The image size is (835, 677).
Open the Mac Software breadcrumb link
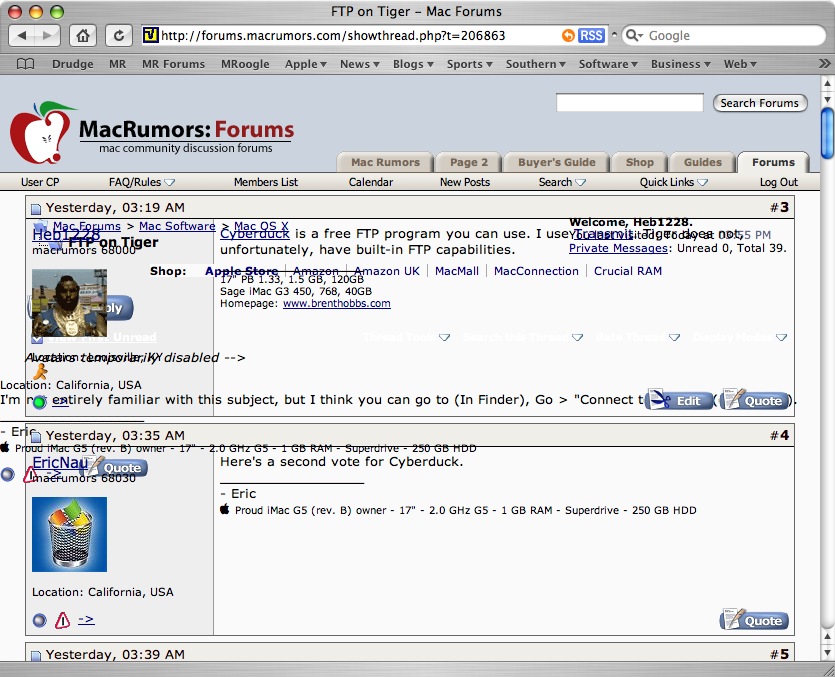click(177, 226)
